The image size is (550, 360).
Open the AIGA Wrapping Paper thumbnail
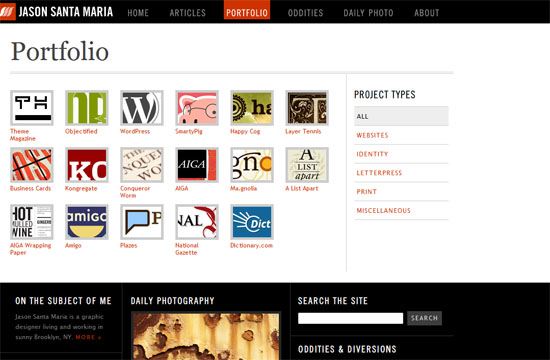coord(32,222)
